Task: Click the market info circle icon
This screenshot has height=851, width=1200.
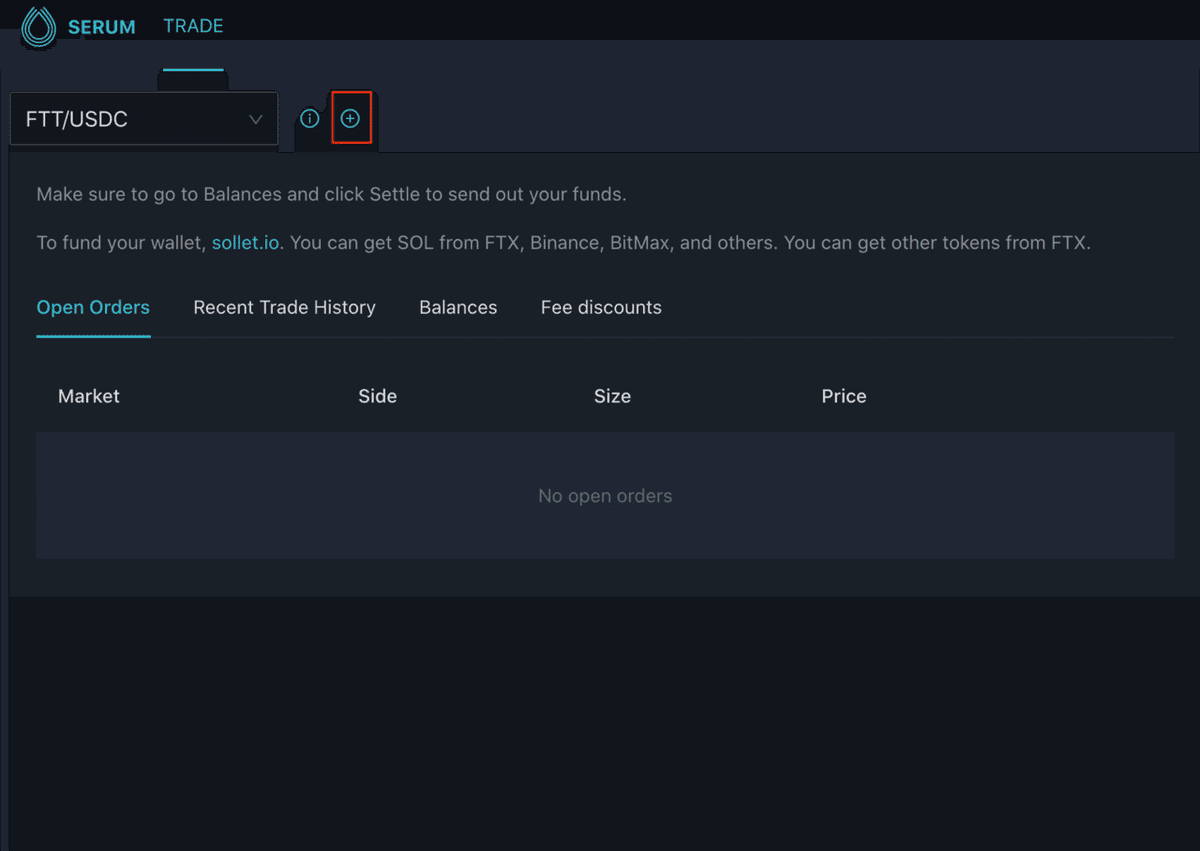Action: point(310,119)
